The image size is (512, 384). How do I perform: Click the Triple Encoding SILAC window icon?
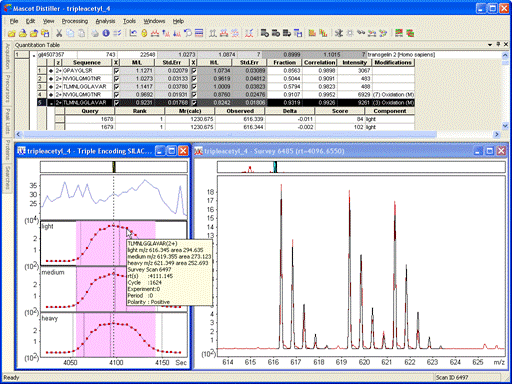(21, 151)
